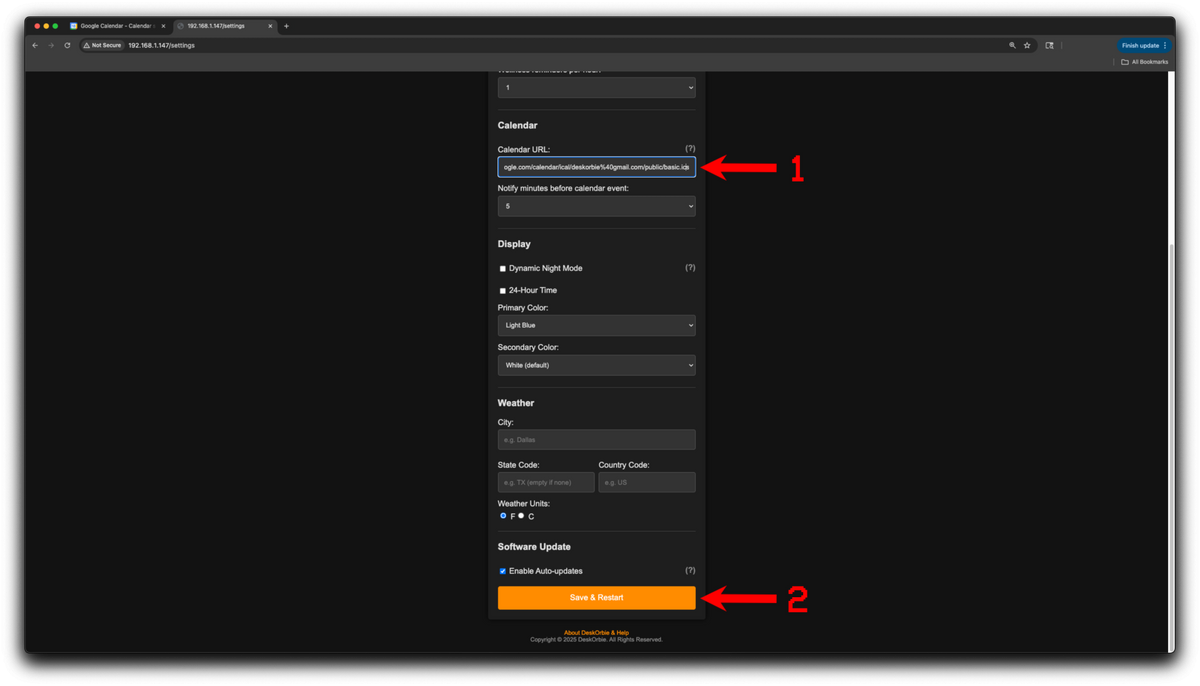Viewport: 1200px width, 686px height.
Task: Select Celsius weather units radio button
Action: point(521,516)
